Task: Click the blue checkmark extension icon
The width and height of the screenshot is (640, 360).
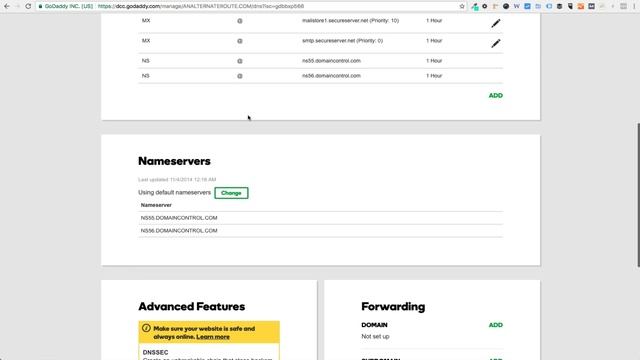Action: coord(527,6)
